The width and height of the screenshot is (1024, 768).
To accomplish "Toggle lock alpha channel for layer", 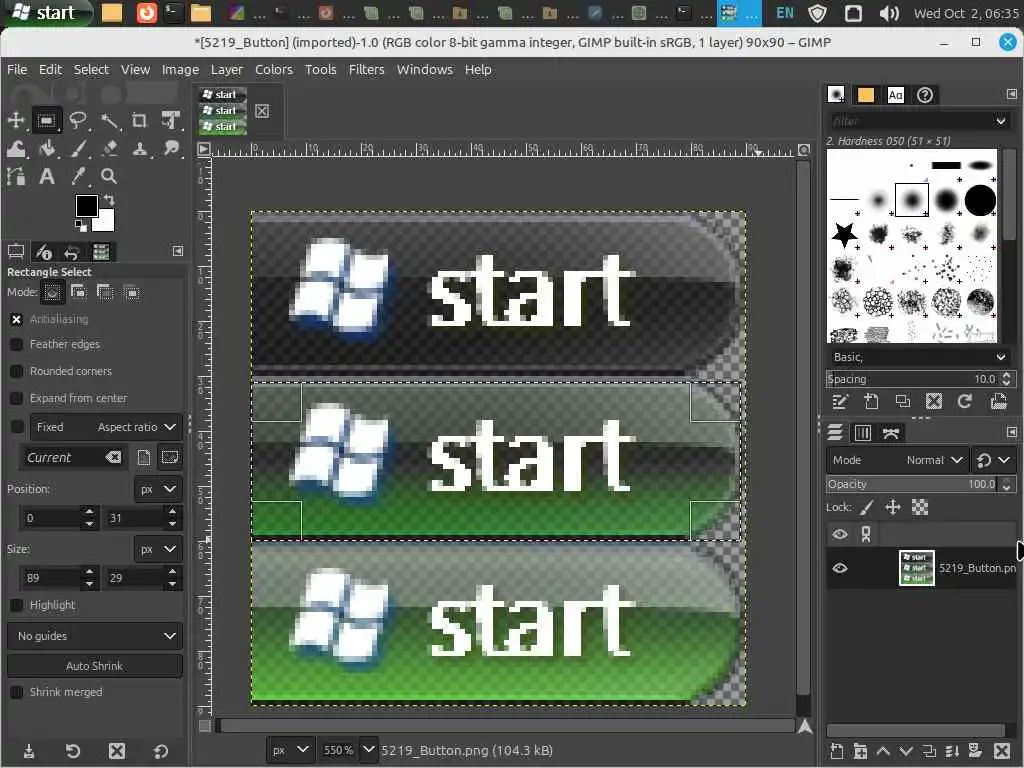I will 920,507.
